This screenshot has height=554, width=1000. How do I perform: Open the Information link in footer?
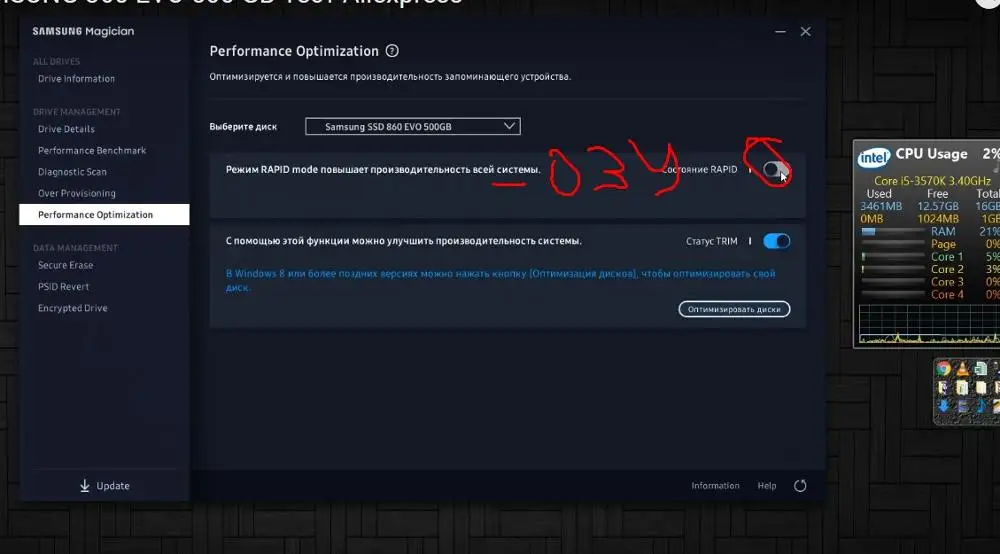(716, 486)
